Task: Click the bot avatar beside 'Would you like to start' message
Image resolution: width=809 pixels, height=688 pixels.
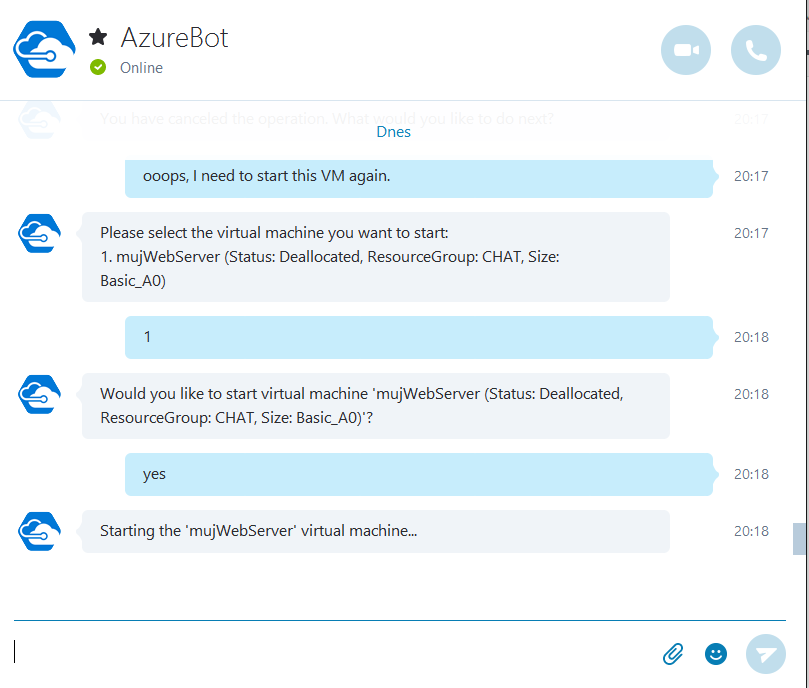Action: (x=40, y=394)
